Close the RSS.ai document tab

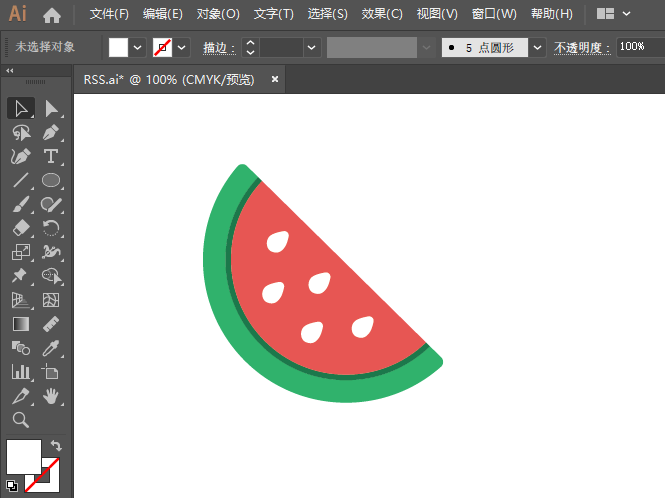(x=275, y=78)
